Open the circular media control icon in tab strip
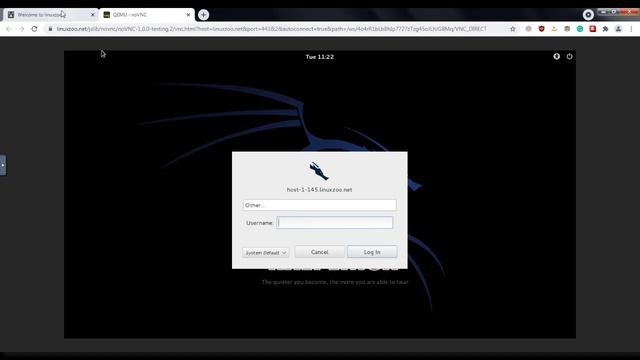The width and height of the screenshot is (640, 360). [588, 15]
